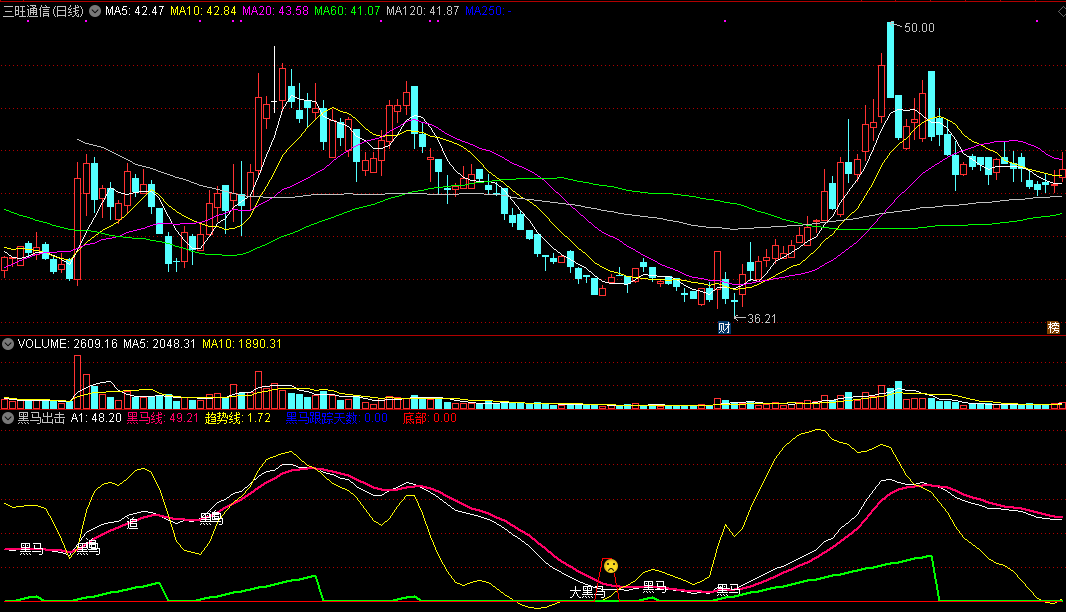1066x612 pixels.
Task: Select the VOLUME: 2609.16 label
Action: pyautogui.click(x=67, y=344)
